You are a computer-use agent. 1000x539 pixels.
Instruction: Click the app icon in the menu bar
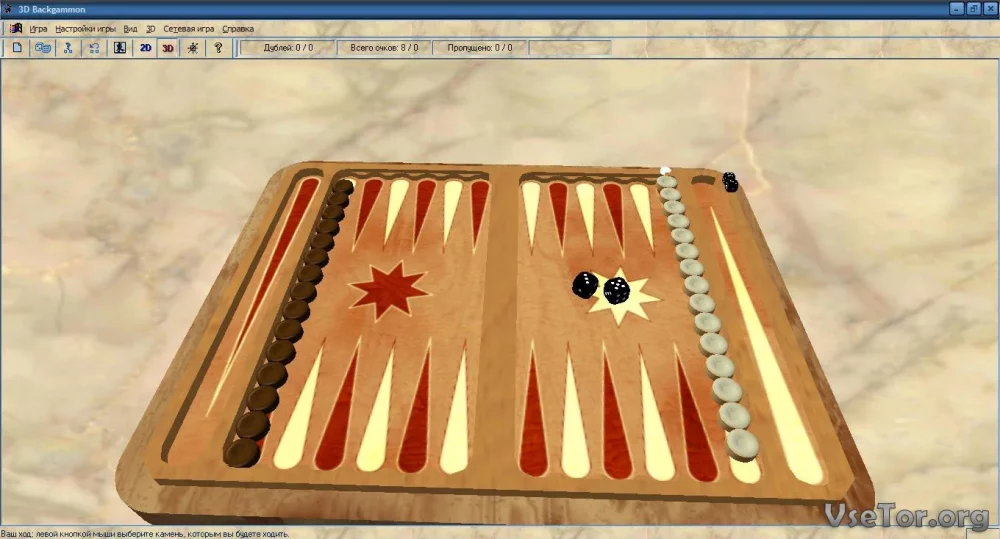[16, 28]
